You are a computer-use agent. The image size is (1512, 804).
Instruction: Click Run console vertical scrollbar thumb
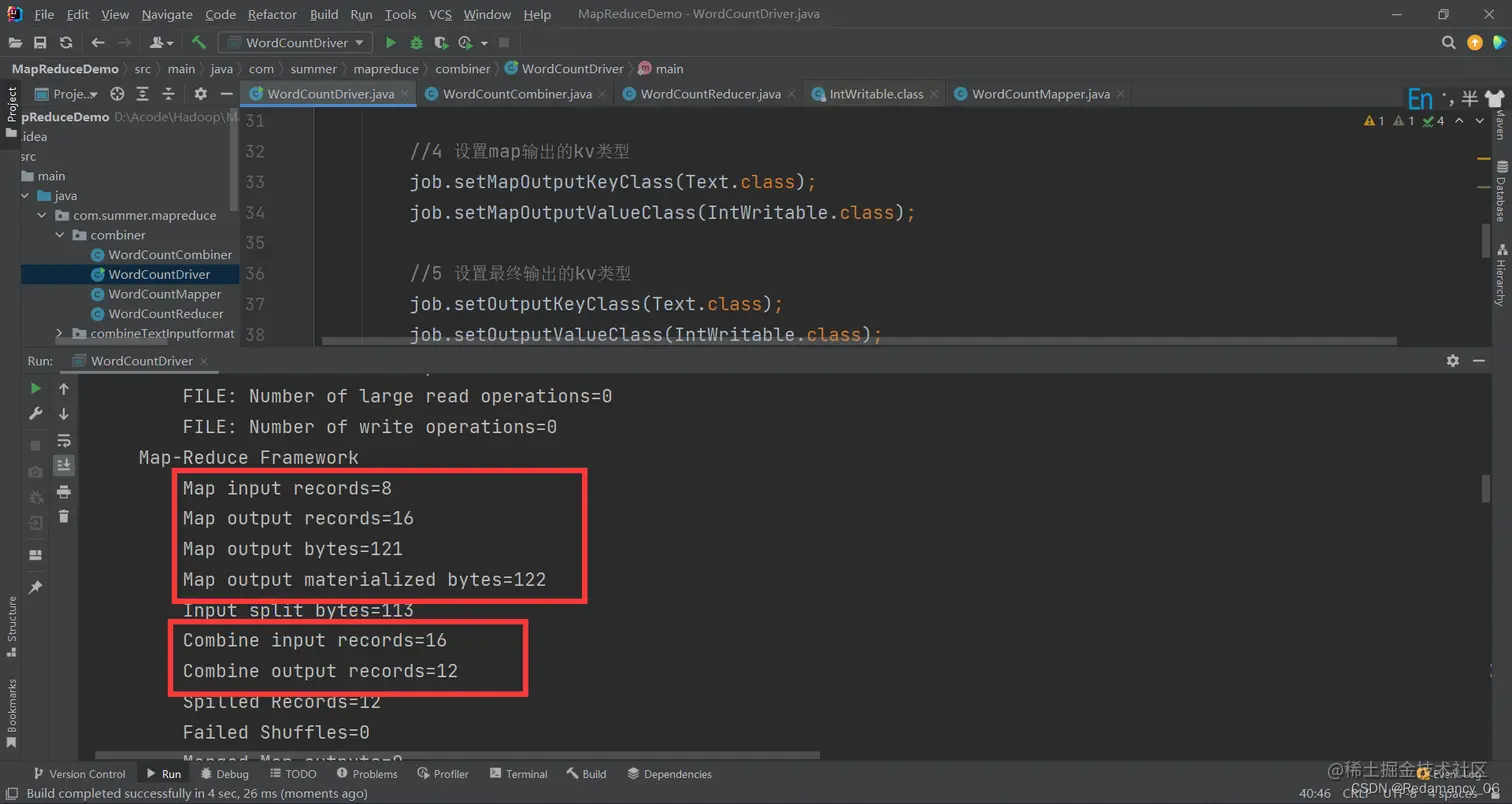[1486, 488]
